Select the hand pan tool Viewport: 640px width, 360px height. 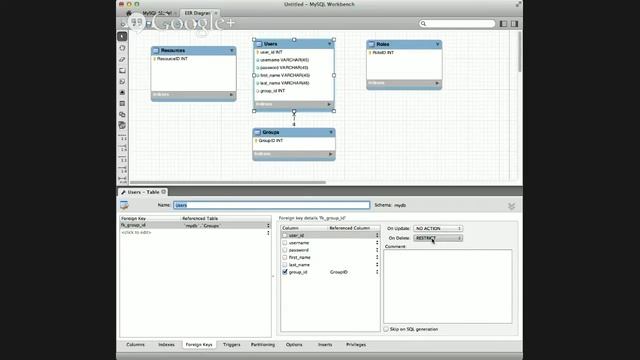122,48
